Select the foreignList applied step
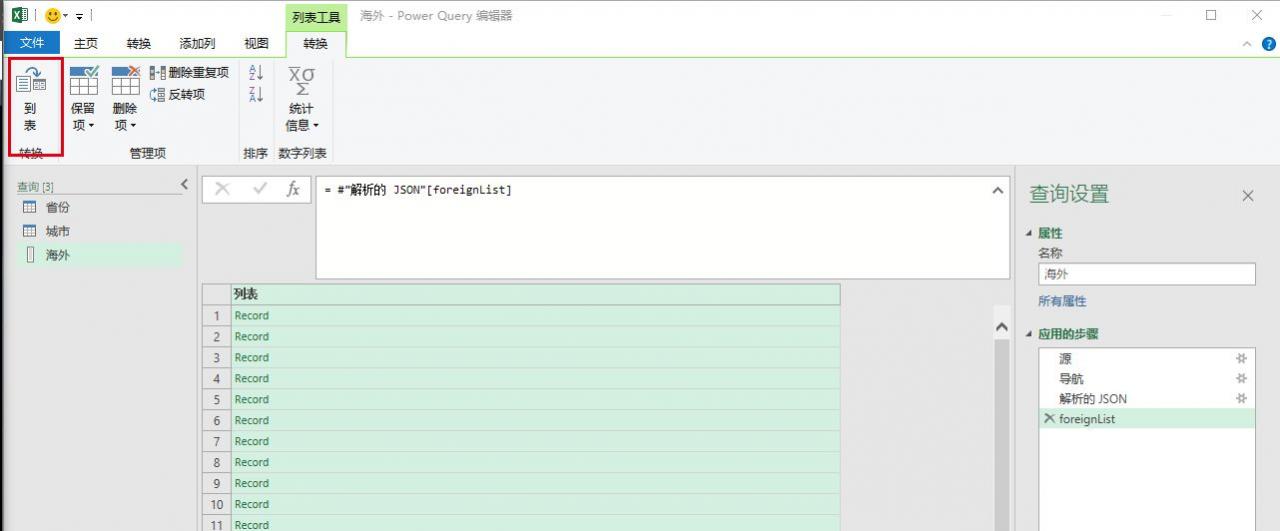Viewport: 1280px width, 531px height. click(1146, 419)
